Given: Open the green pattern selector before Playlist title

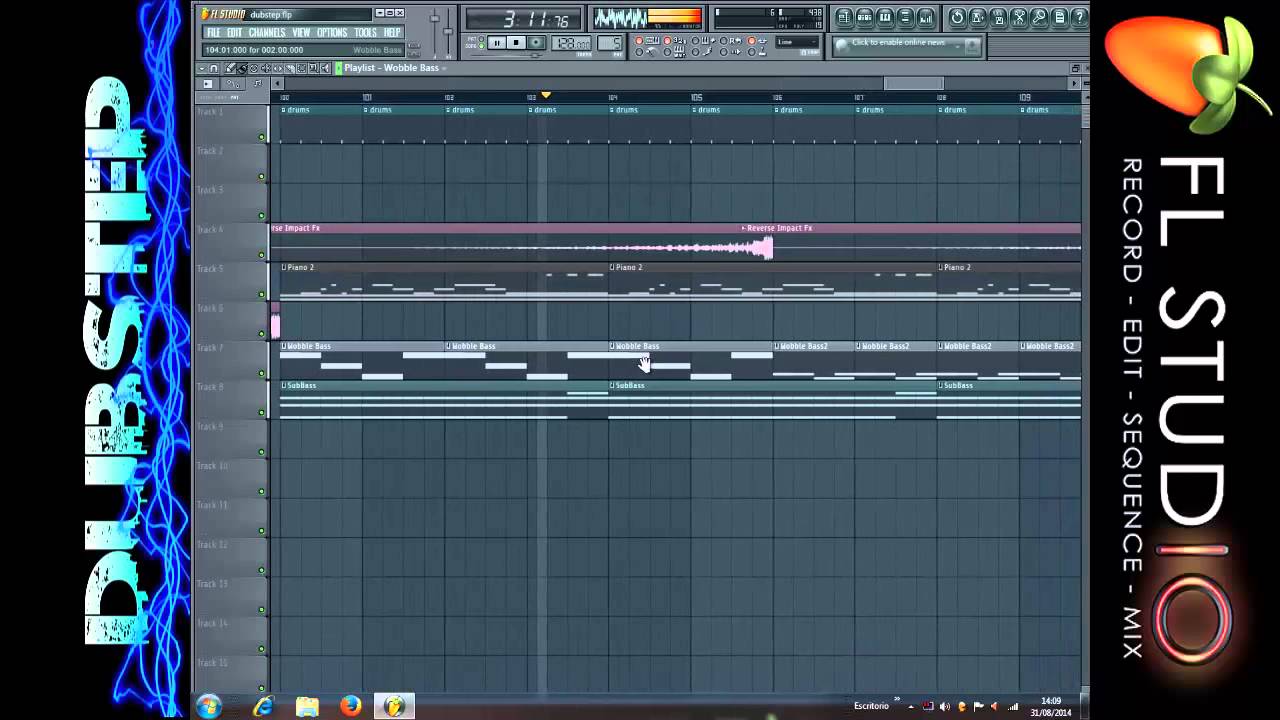Looking at the screenshot, I should [x=339, y=68].
